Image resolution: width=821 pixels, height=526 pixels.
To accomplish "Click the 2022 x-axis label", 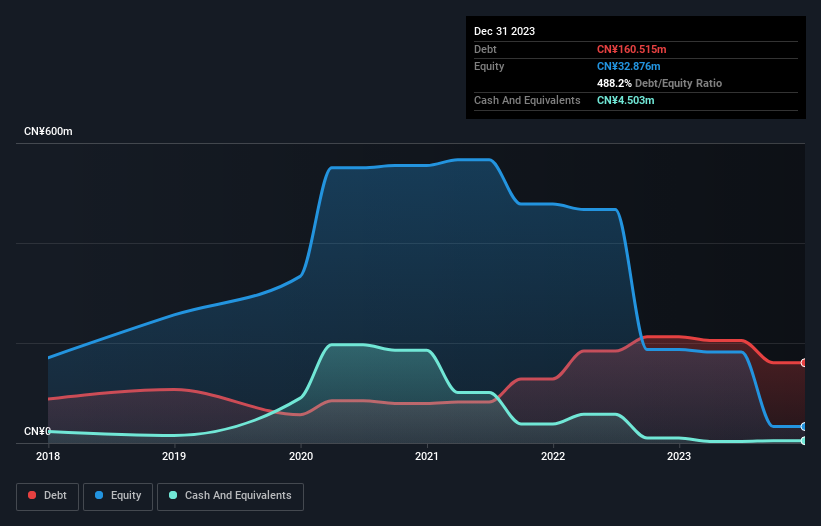I will pyautogui.click(x=553, y=456).
